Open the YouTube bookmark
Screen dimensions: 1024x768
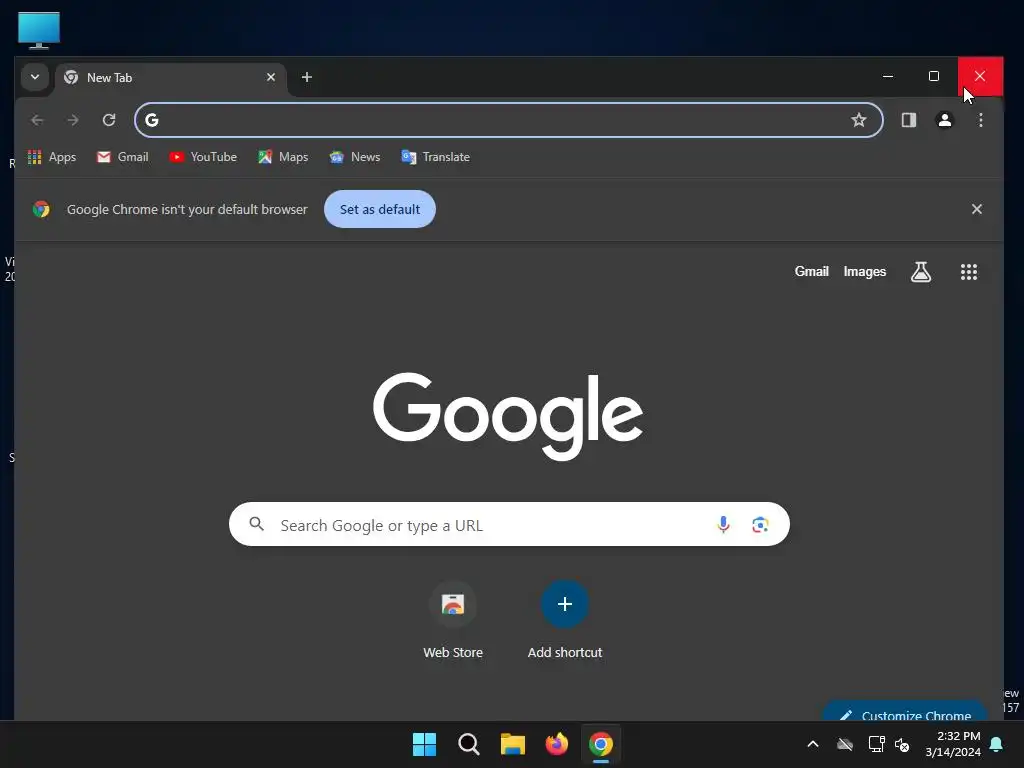point(202,157)
